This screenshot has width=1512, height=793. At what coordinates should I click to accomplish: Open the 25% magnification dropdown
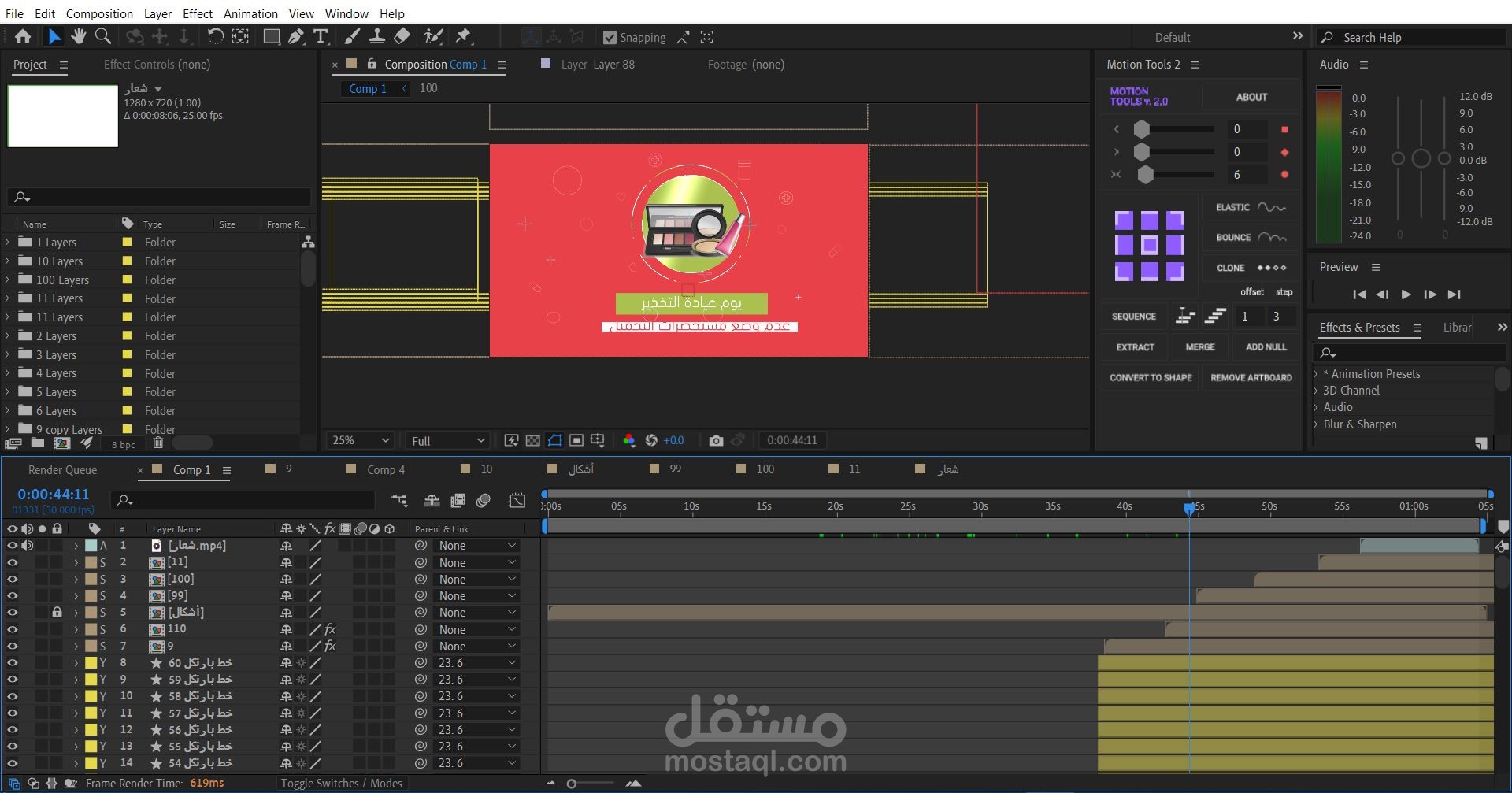click(x=361, y=440)
